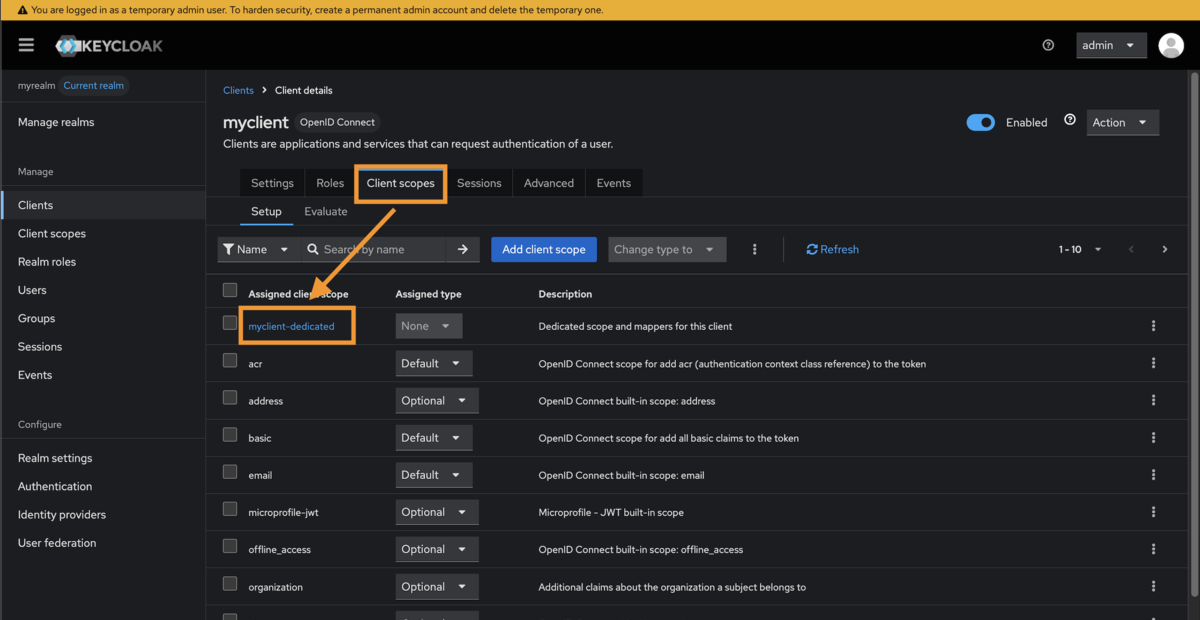Change assigned type for acr scope
The width and height of the screenshot is (1200, 620).
[x=434, y=363]
